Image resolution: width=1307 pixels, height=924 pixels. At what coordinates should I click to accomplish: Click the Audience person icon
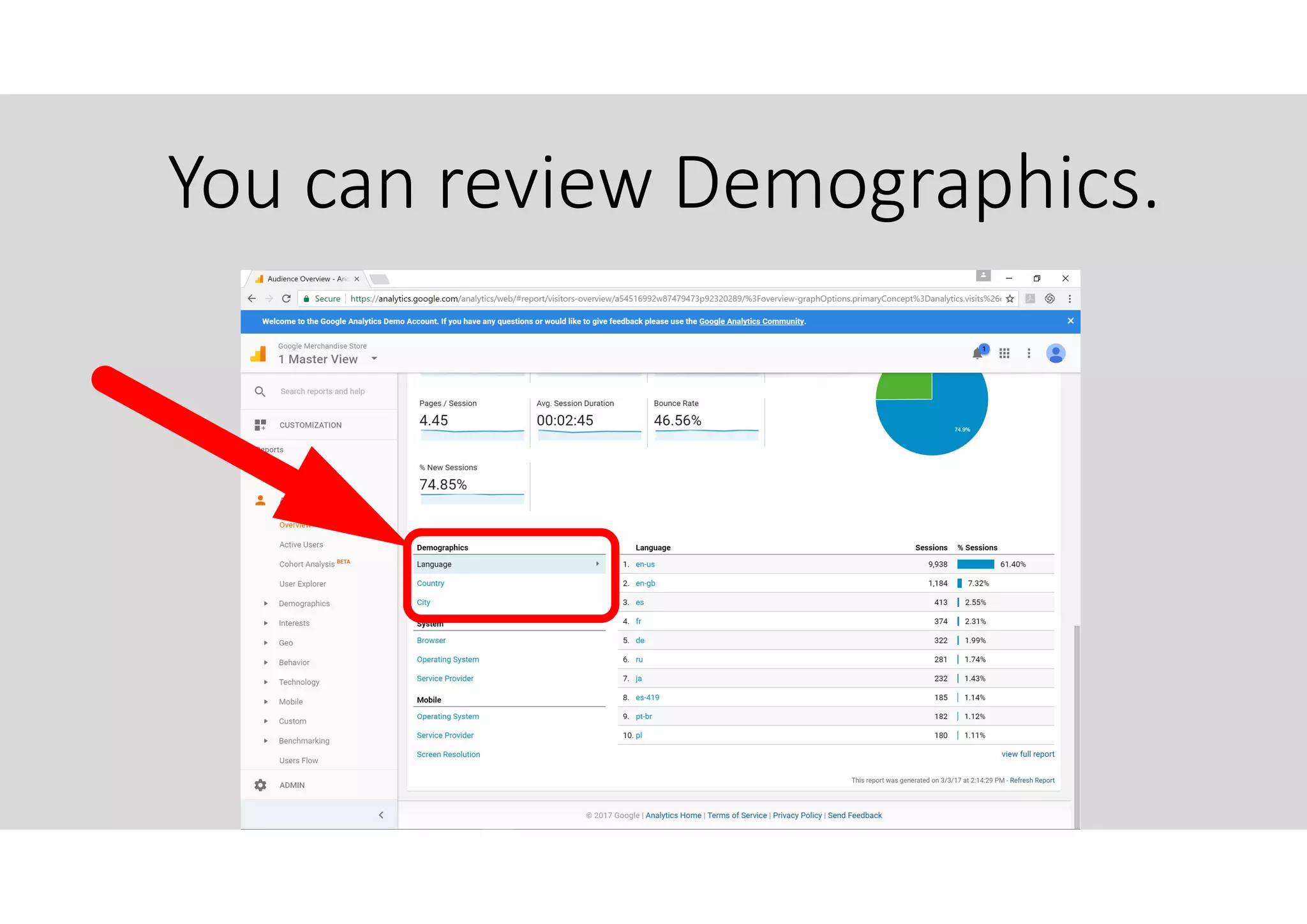pyautogui.click(x=260, y=500)
